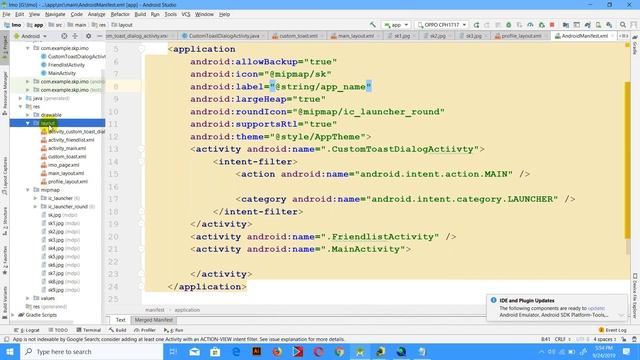Expand the java (generated) folder
The width and height of the screenshot is (640, 360).
click(20, 98)
